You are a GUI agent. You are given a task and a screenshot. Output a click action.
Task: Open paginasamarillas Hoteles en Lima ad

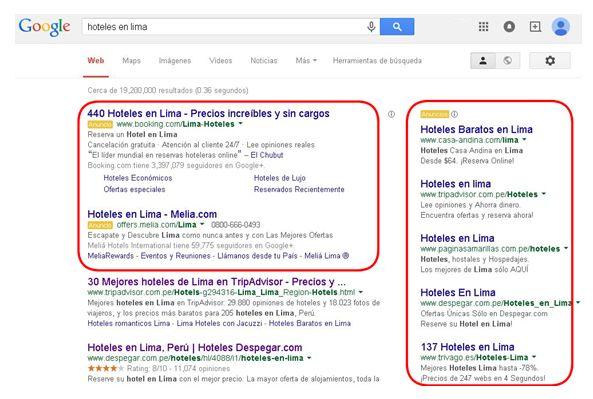[457, 238]
